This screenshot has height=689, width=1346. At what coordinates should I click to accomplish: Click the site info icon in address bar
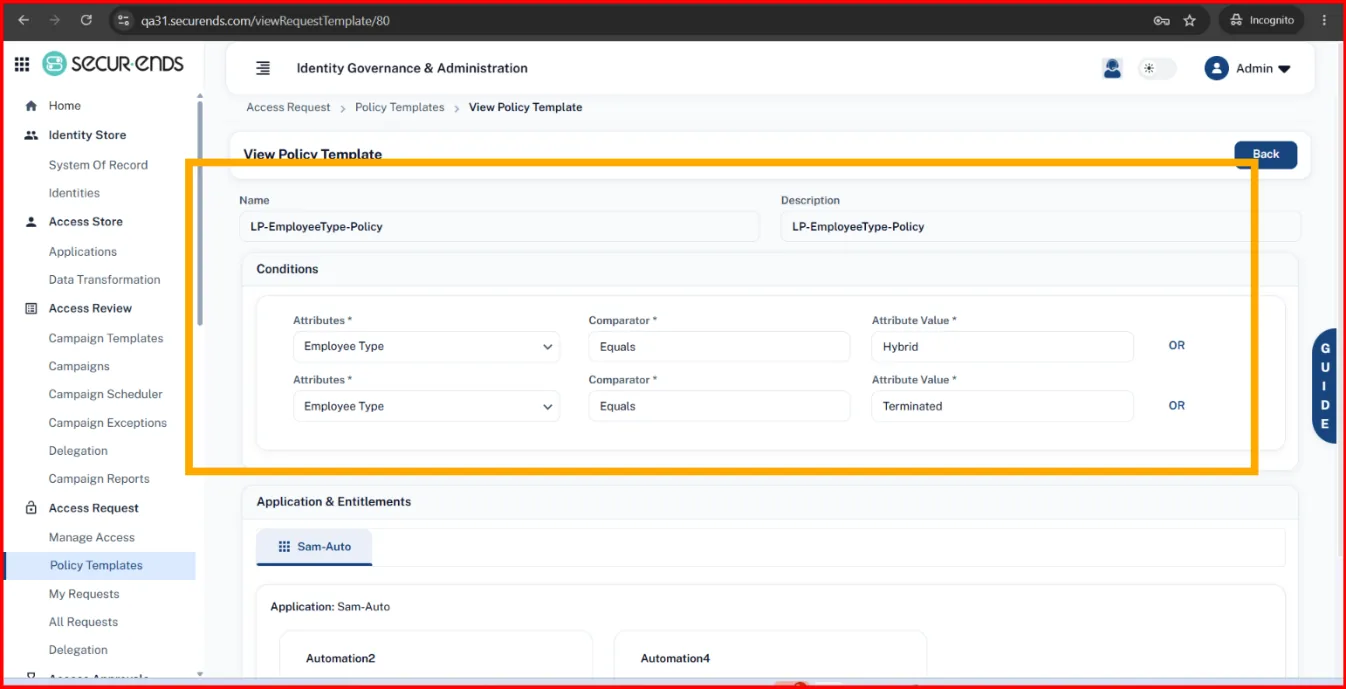tap(124, 20)
